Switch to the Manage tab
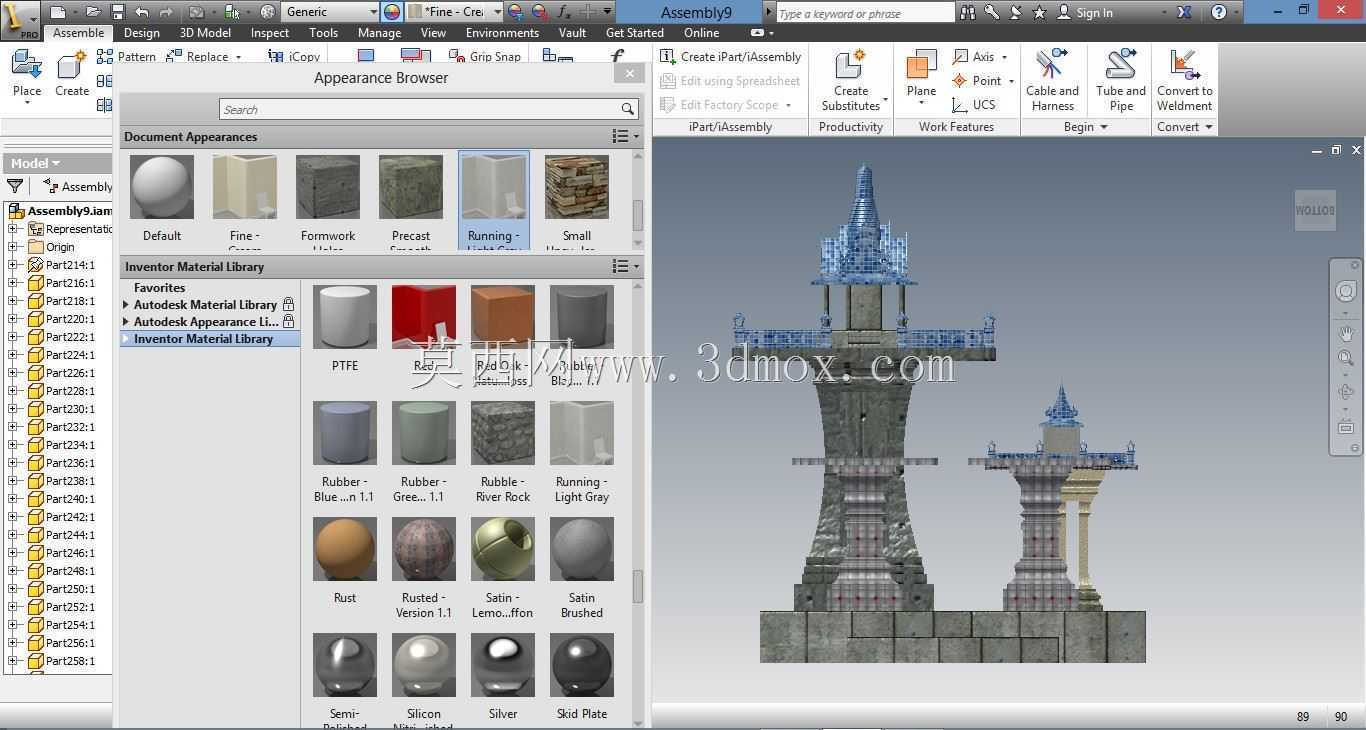Screen dimensions: 1366x730 (379, 33)
